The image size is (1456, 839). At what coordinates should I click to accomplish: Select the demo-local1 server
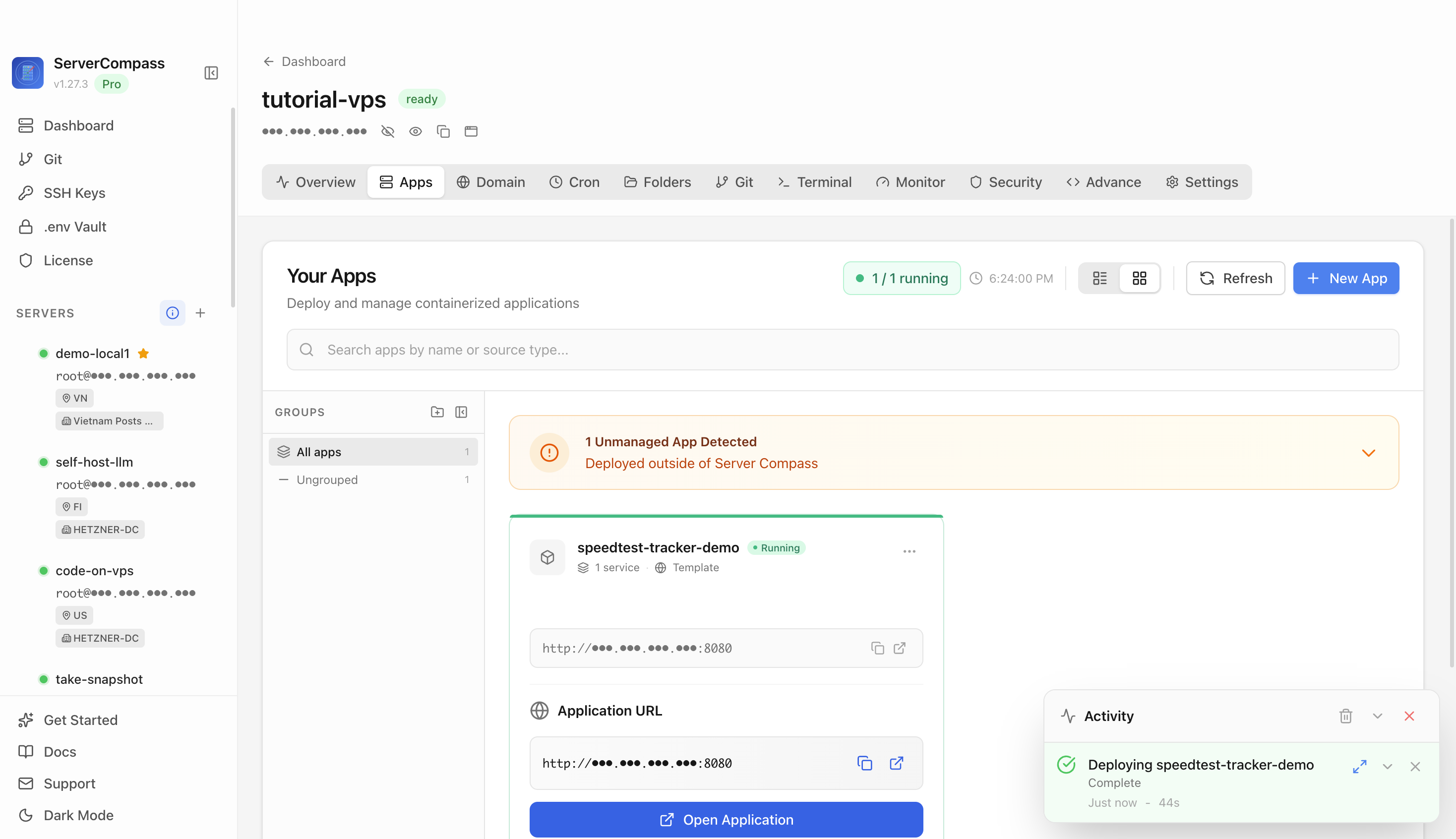[92, 354]
